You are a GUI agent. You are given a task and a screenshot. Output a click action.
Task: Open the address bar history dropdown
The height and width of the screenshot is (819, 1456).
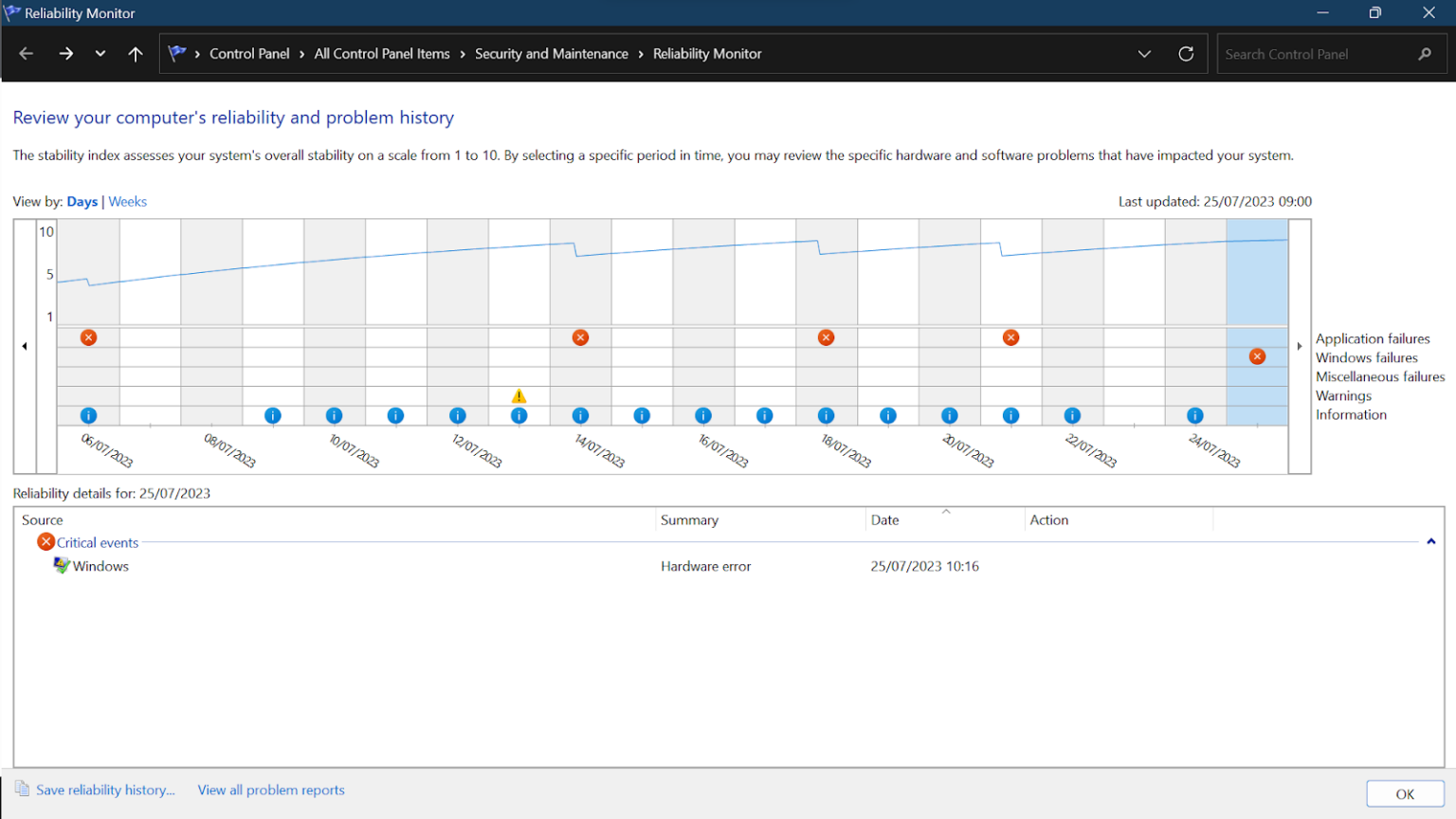click(x=1144, y=54)
